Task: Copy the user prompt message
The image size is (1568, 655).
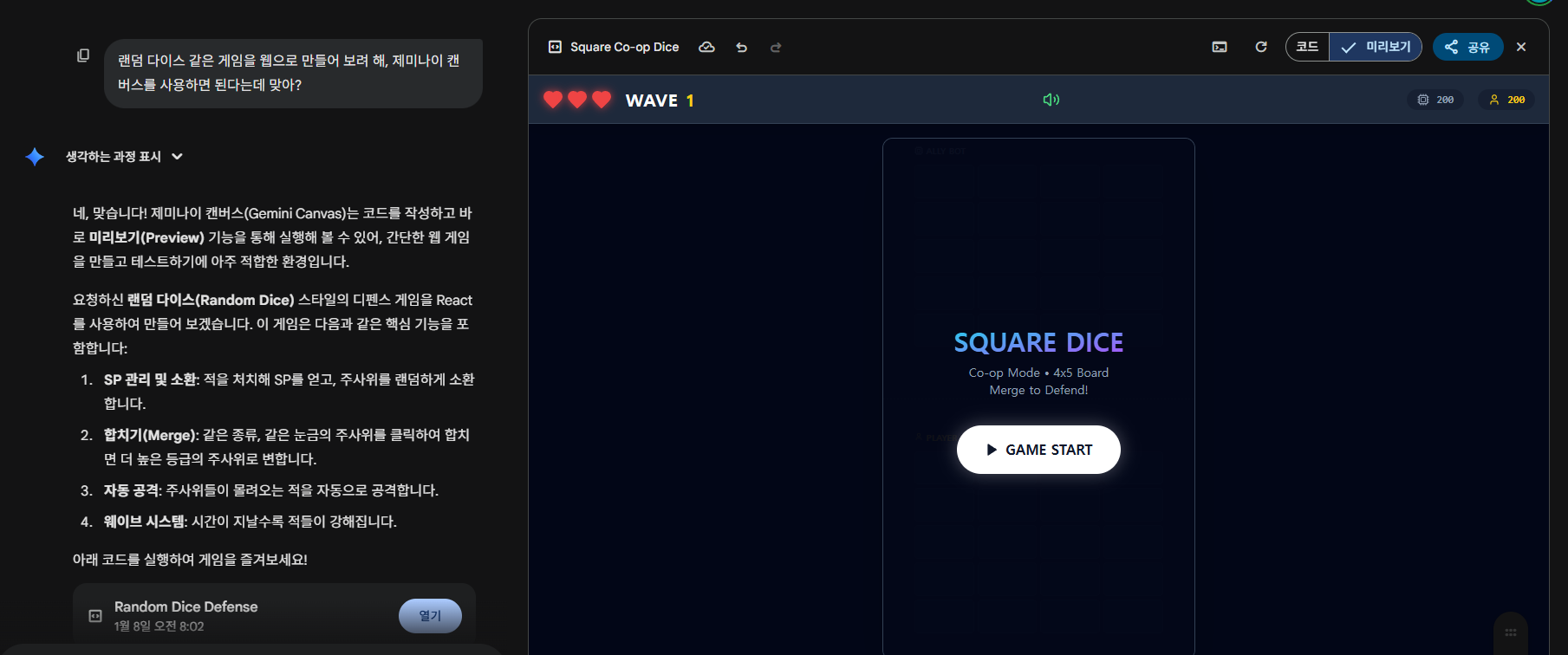Action: (x=83, y=55)
